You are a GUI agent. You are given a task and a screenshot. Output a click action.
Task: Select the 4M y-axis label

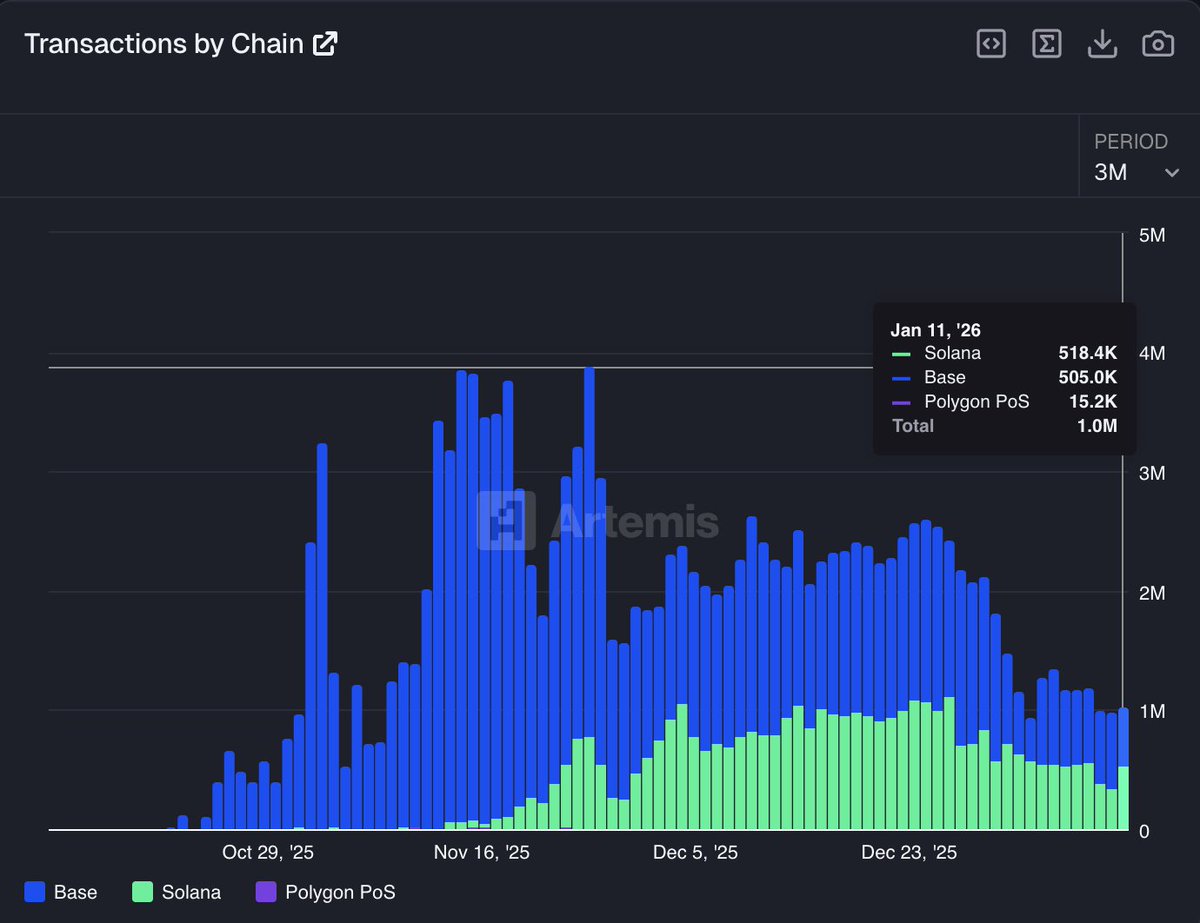click(1152, 354)
